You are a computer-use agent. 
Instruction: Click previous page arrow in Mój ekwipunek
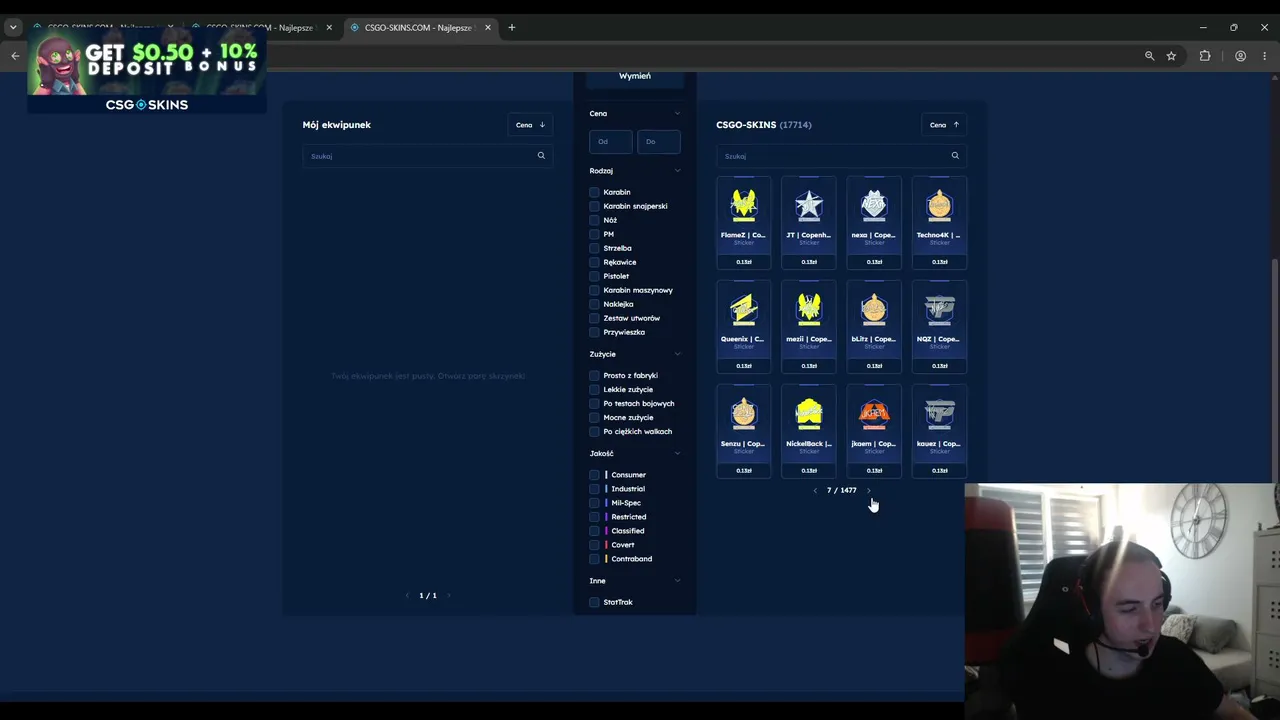tap(407, 596)
